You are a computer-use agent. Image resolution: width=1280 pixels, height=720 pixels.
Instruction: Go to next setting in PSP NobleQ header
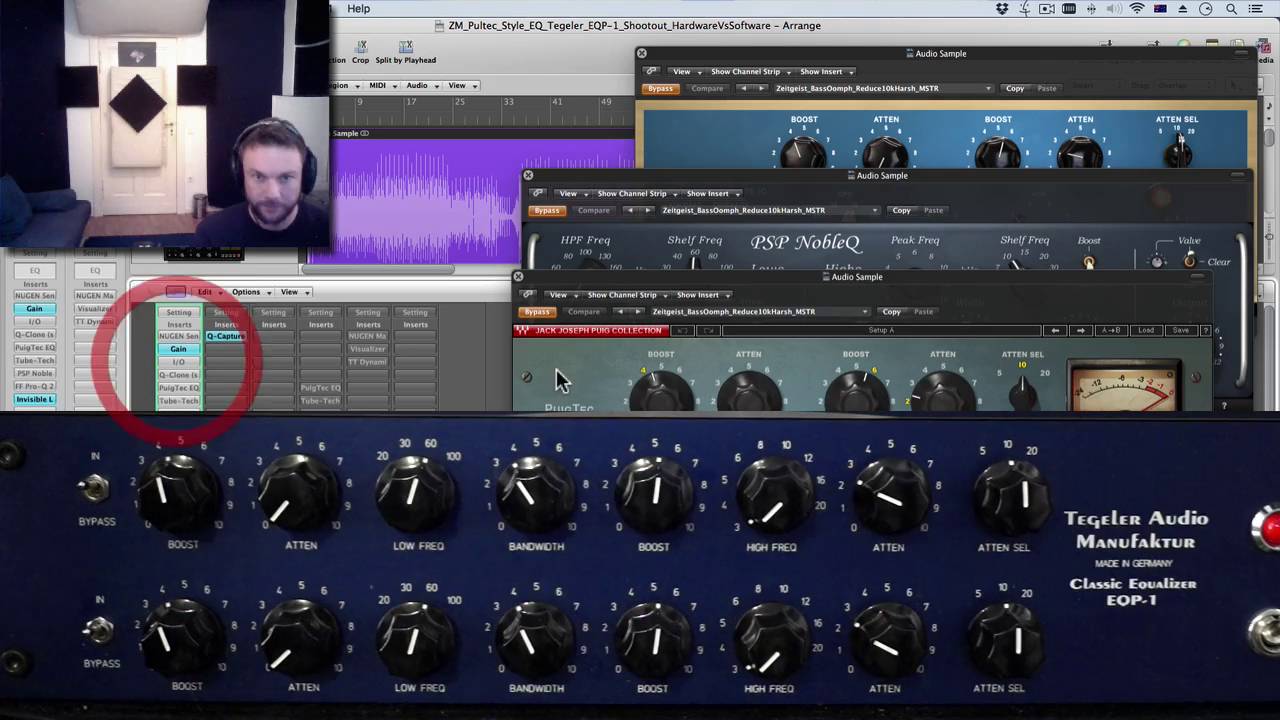click(x=647, y=210)
